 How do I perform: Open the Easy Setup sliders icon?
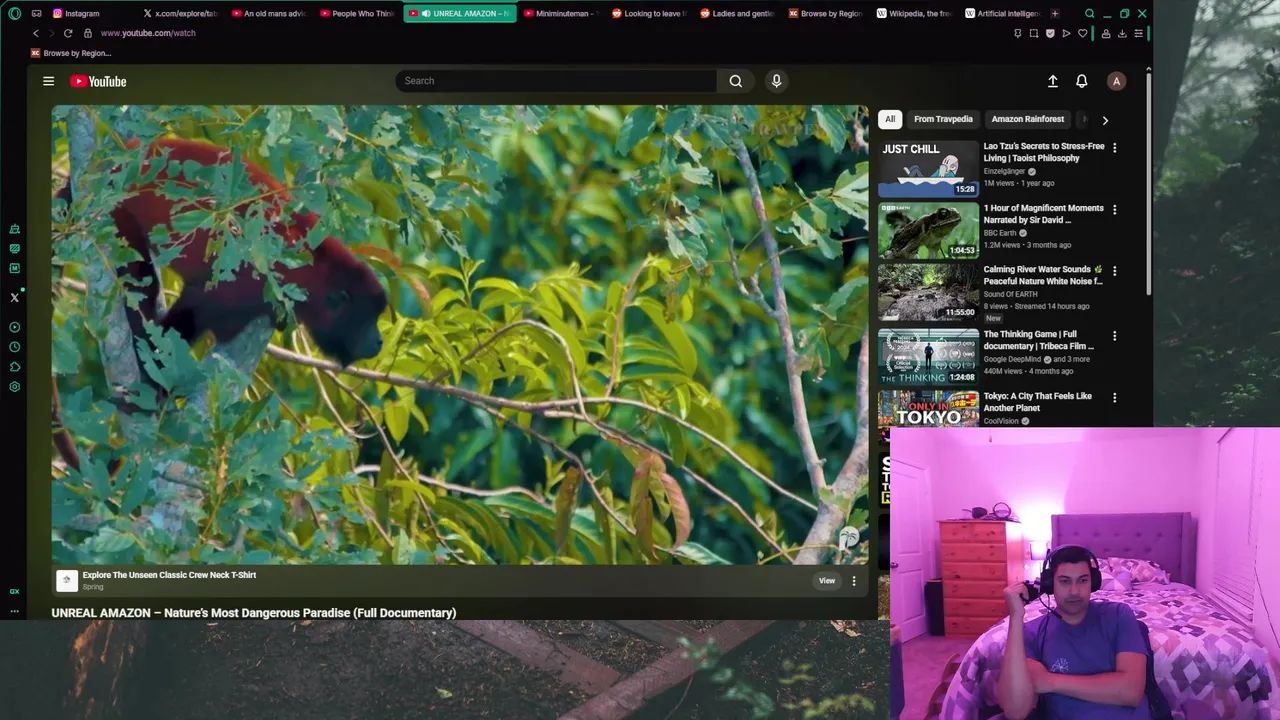(1138, 33)
